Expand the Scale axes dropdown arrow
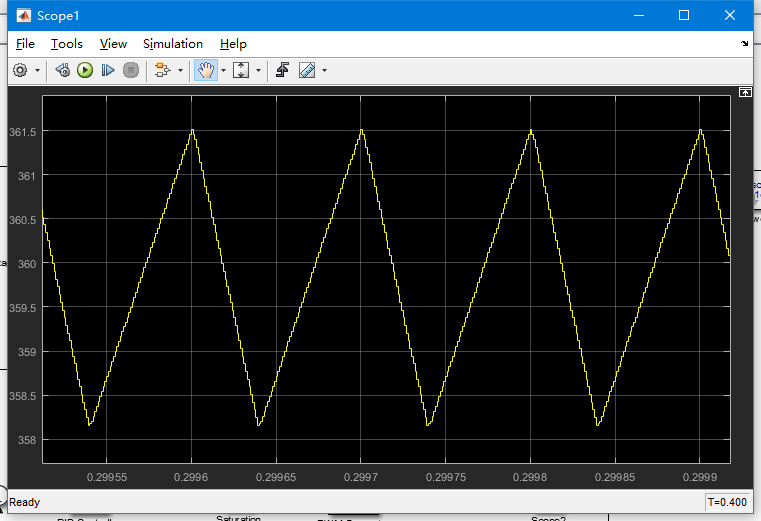Screen dimensions: 761x521 pos(258,71)
